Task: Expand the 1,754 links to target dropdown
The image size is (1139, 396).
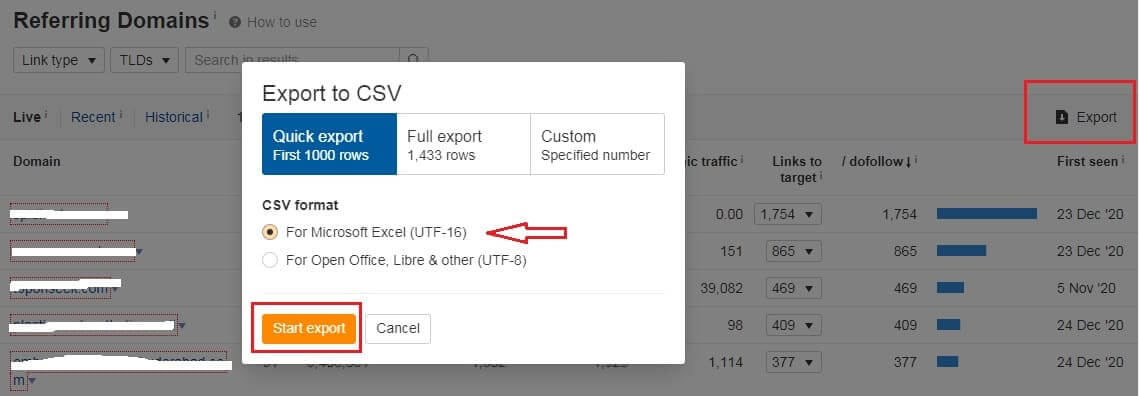Action: click(x=788, y=214)
